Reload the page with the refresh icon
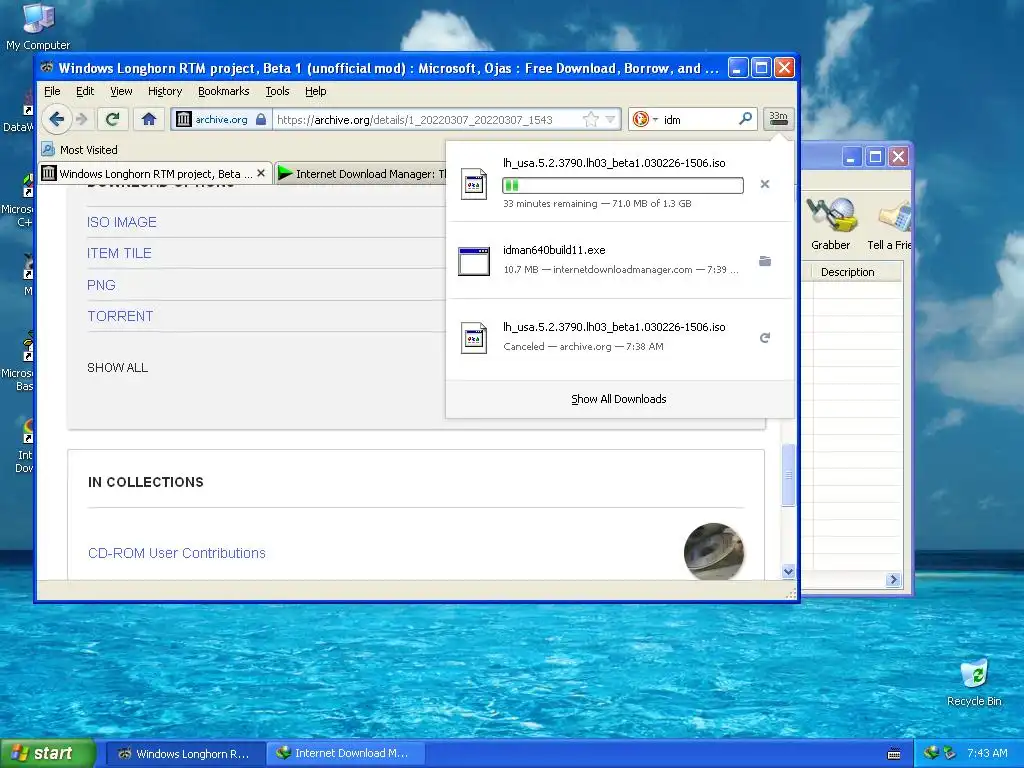Screen dimensions: 1024x768 (x=112, y=120)
